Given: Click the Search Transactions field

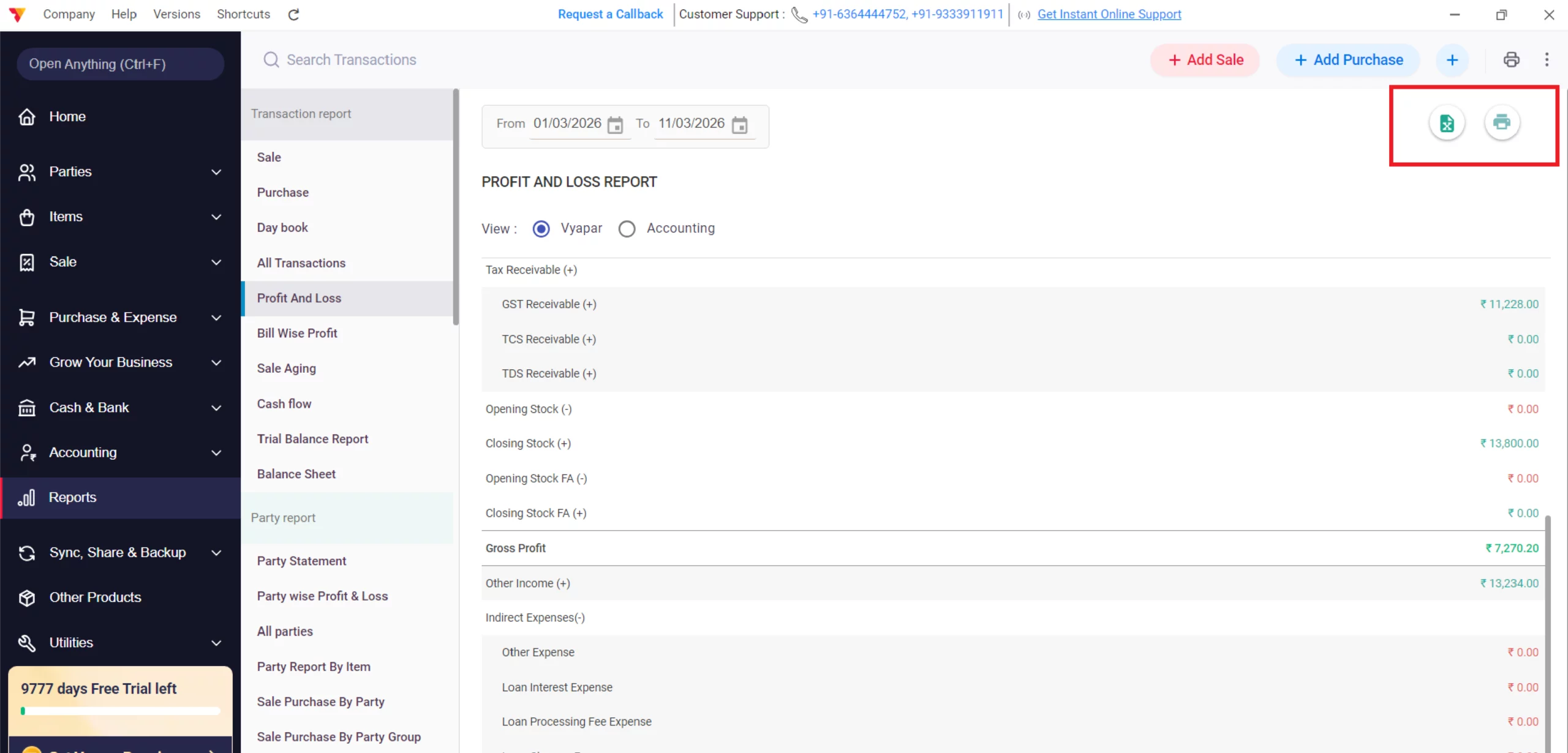Looking at the screenshot, I should tap(351, 60).
